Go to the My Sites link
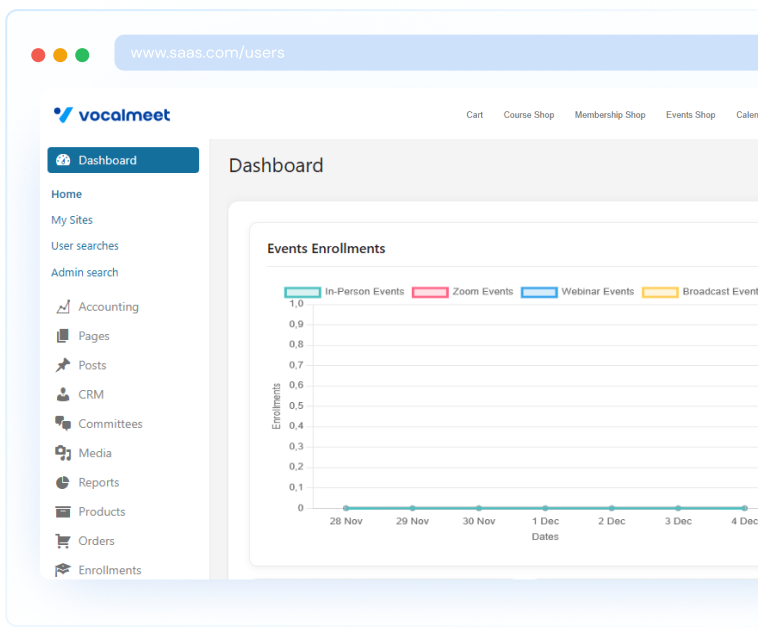Image resolution: width=758 pixels, height=627 pixels. 72,220
